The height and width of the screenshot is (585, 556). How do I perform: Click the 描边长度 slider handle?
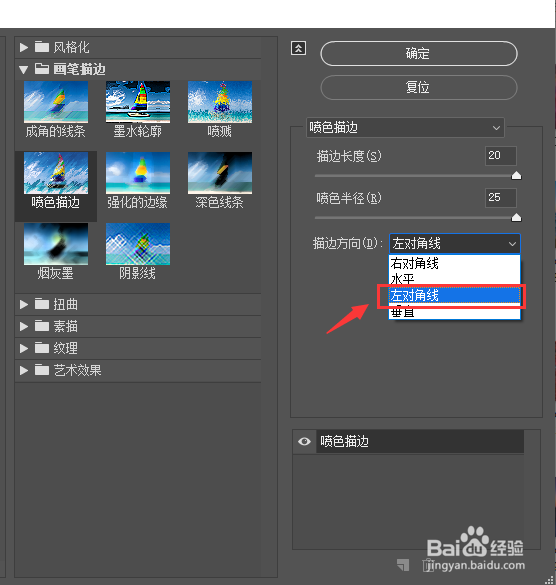[516, 175]
